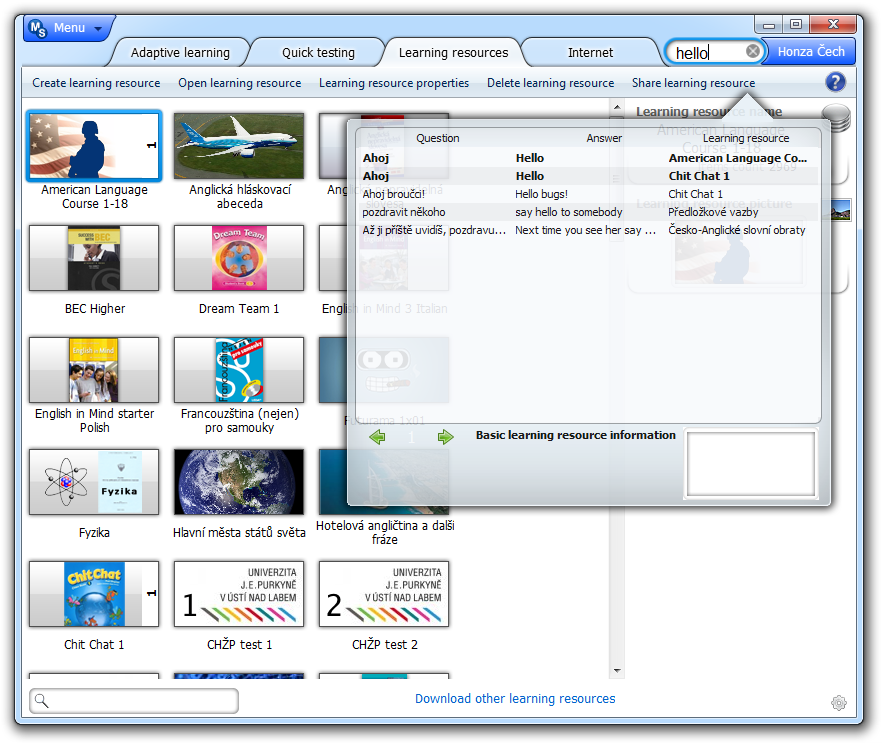Select the Fyzika learning resource thumbnail
The height and width of the screenshot is (743, 882).
point(94,482)
